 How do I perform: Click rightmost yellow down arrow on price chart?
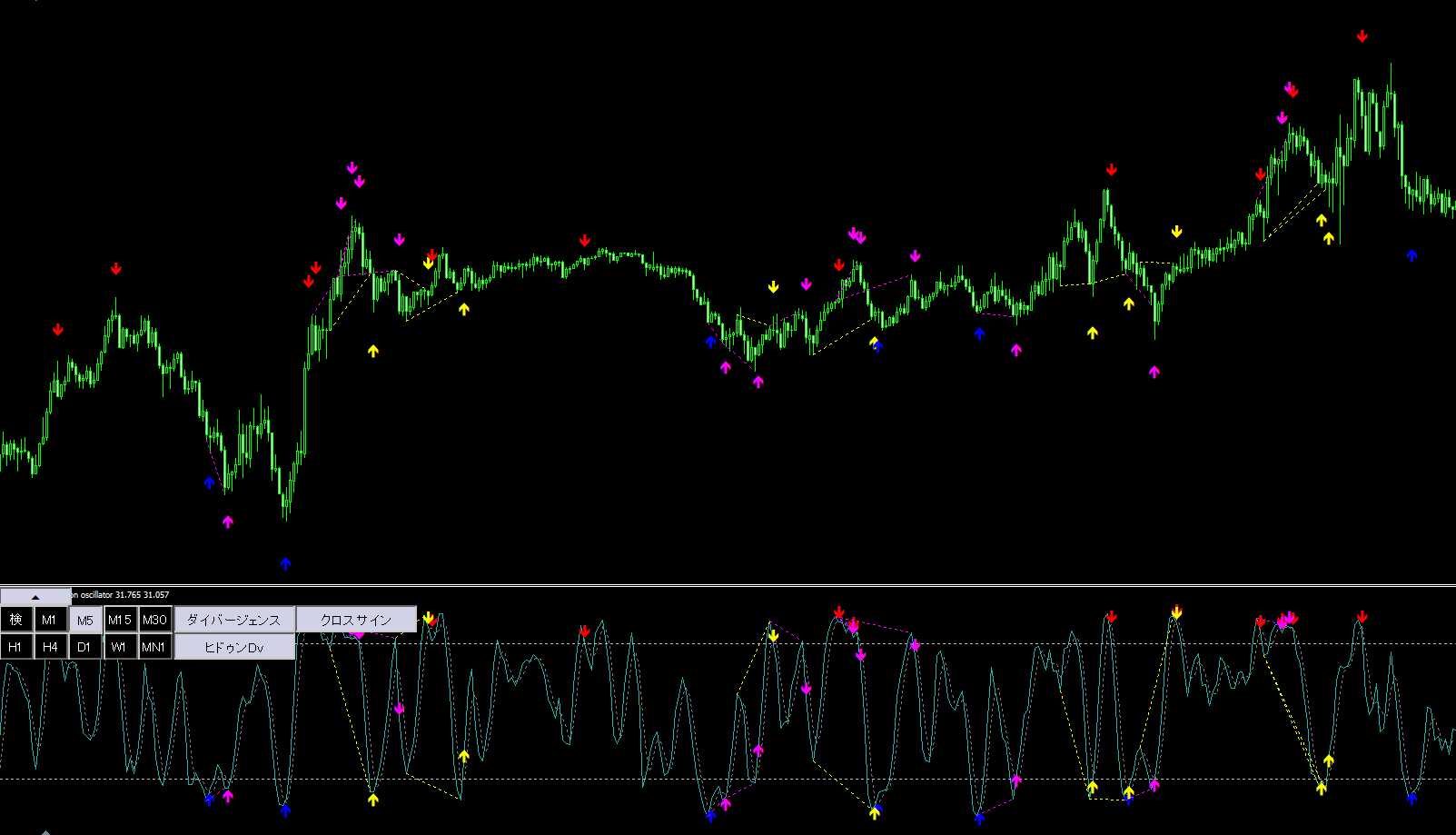point(1177,233)
